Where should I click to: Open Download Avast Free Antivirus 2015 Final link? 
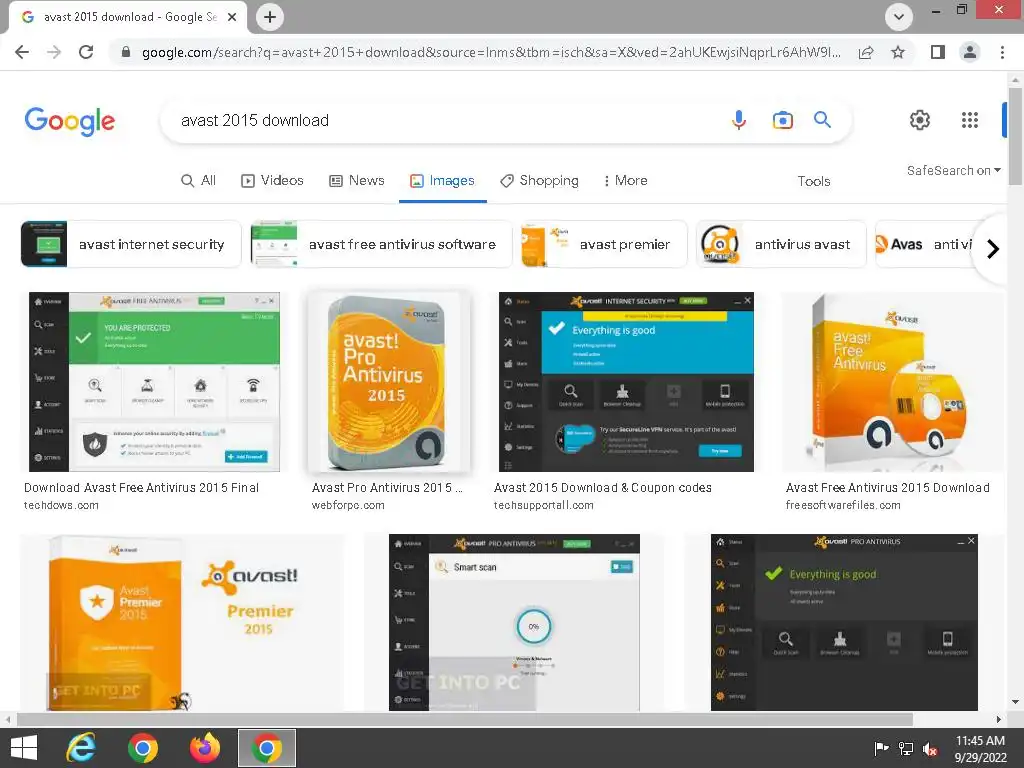click(x=142, y=488)
